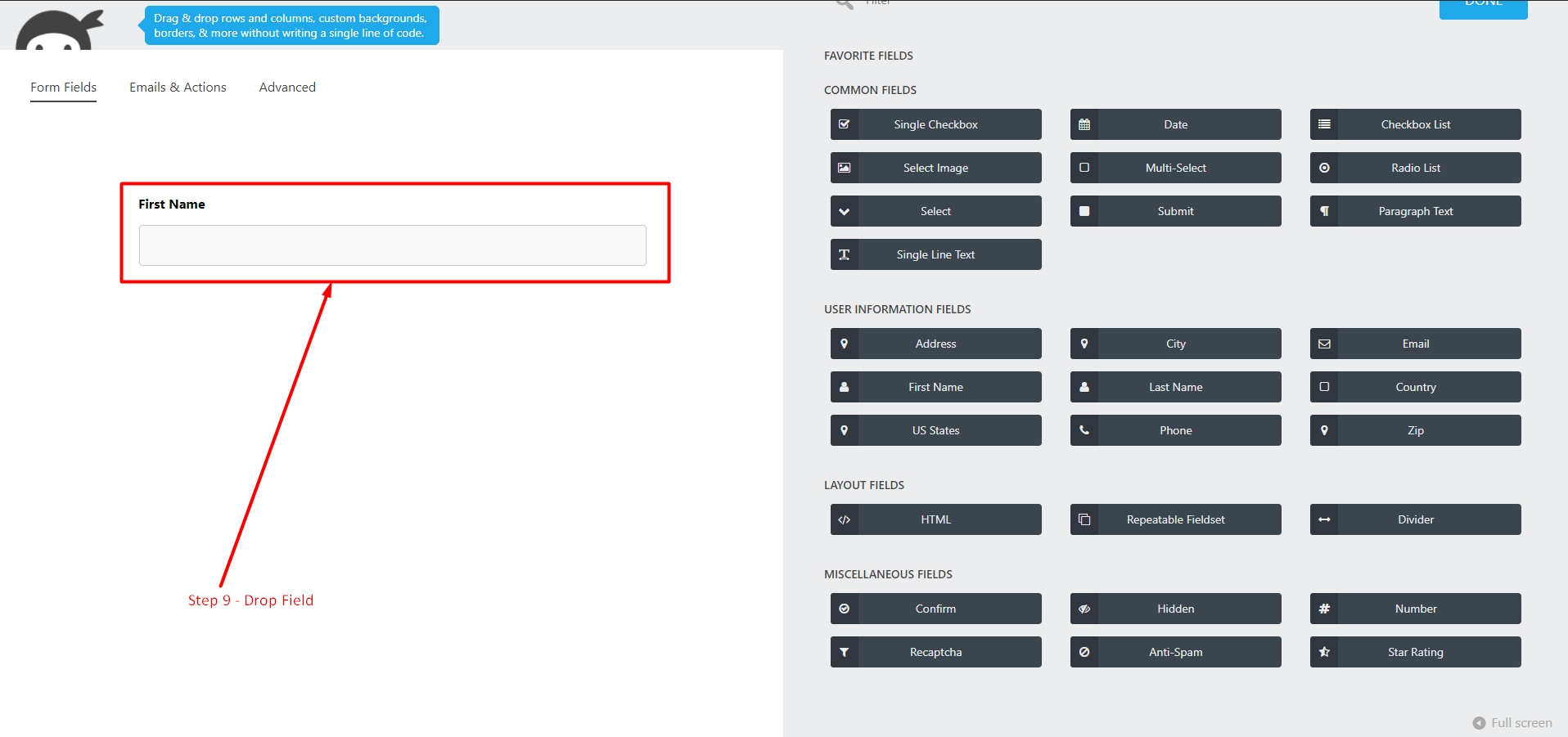Click the First Name field label in form
Viewport: 1568px width, 737px height.
coord(172,204)
